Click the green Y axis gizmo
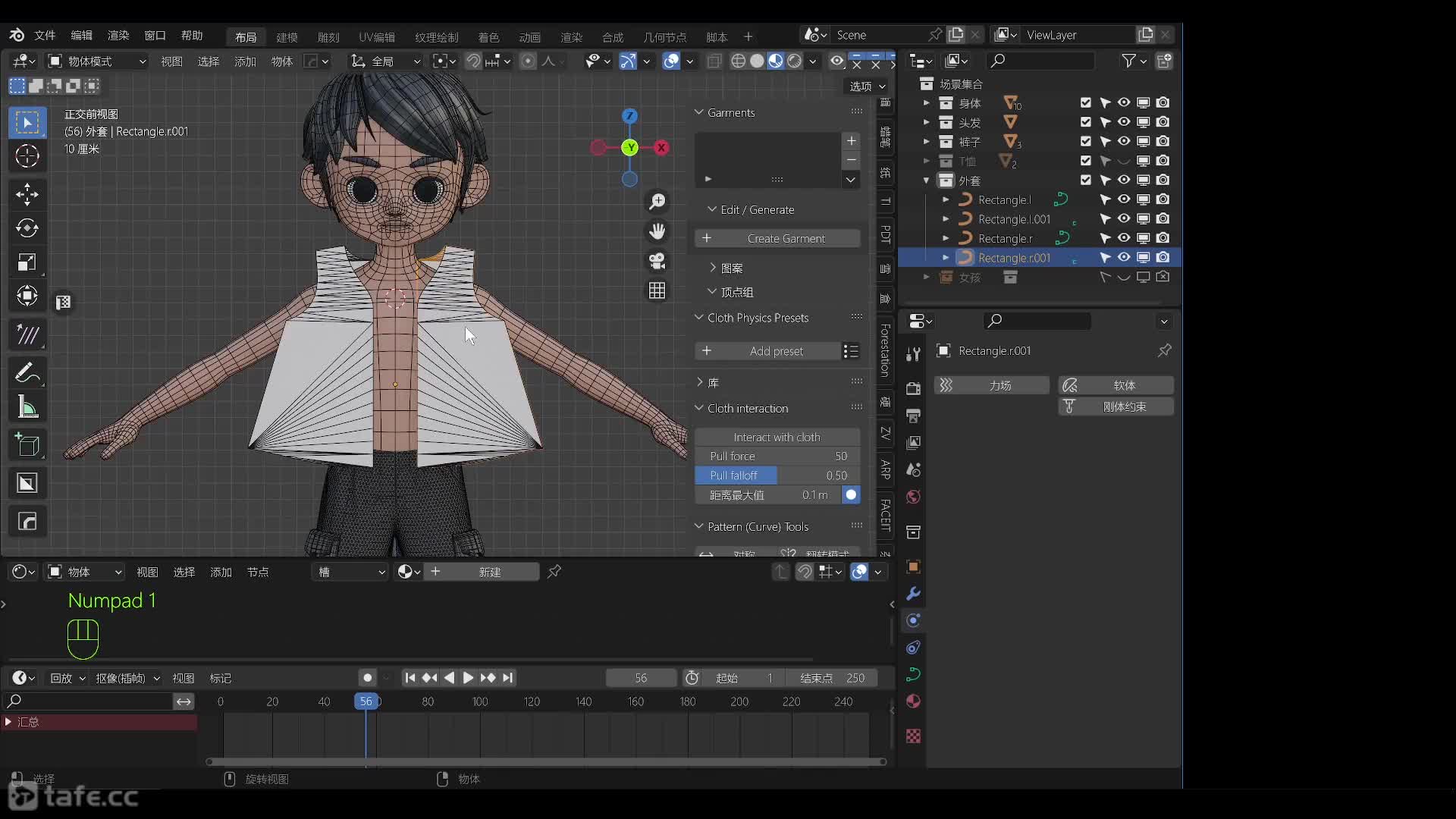 click(x=629, y=148)
